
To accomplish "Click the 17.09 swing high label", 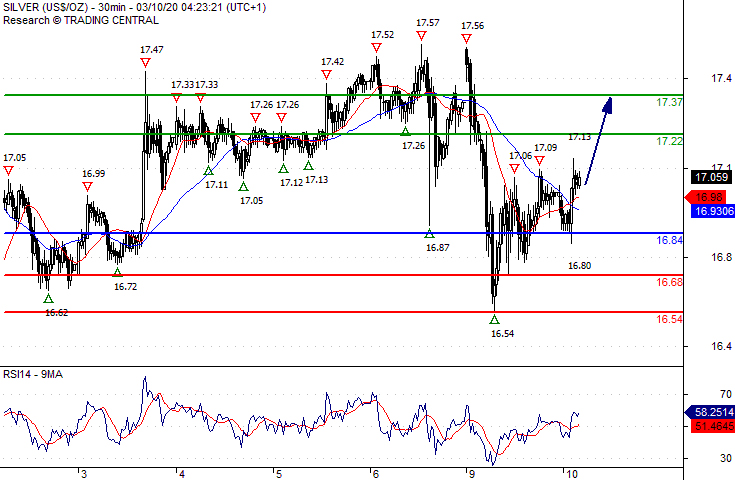I will tap(546, 148).
